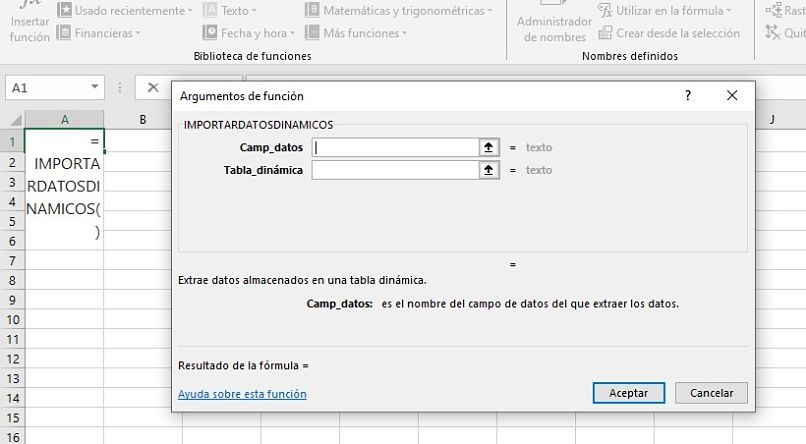Cancel formula entry with X icon

click(x=153, y=88)
